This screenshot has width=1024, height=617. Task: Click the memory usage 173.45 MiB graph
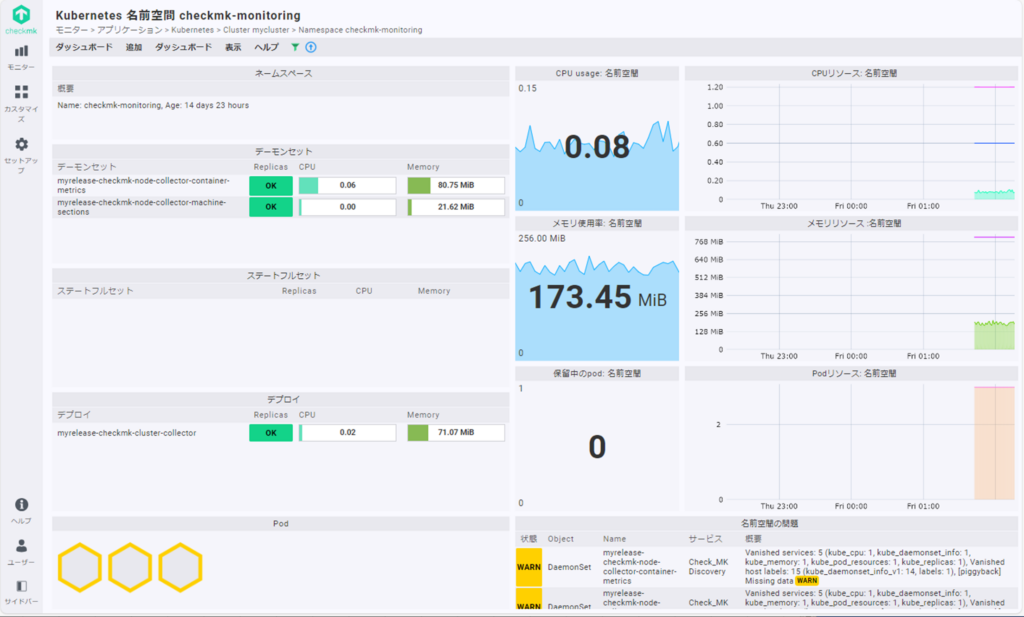point(597,296)
